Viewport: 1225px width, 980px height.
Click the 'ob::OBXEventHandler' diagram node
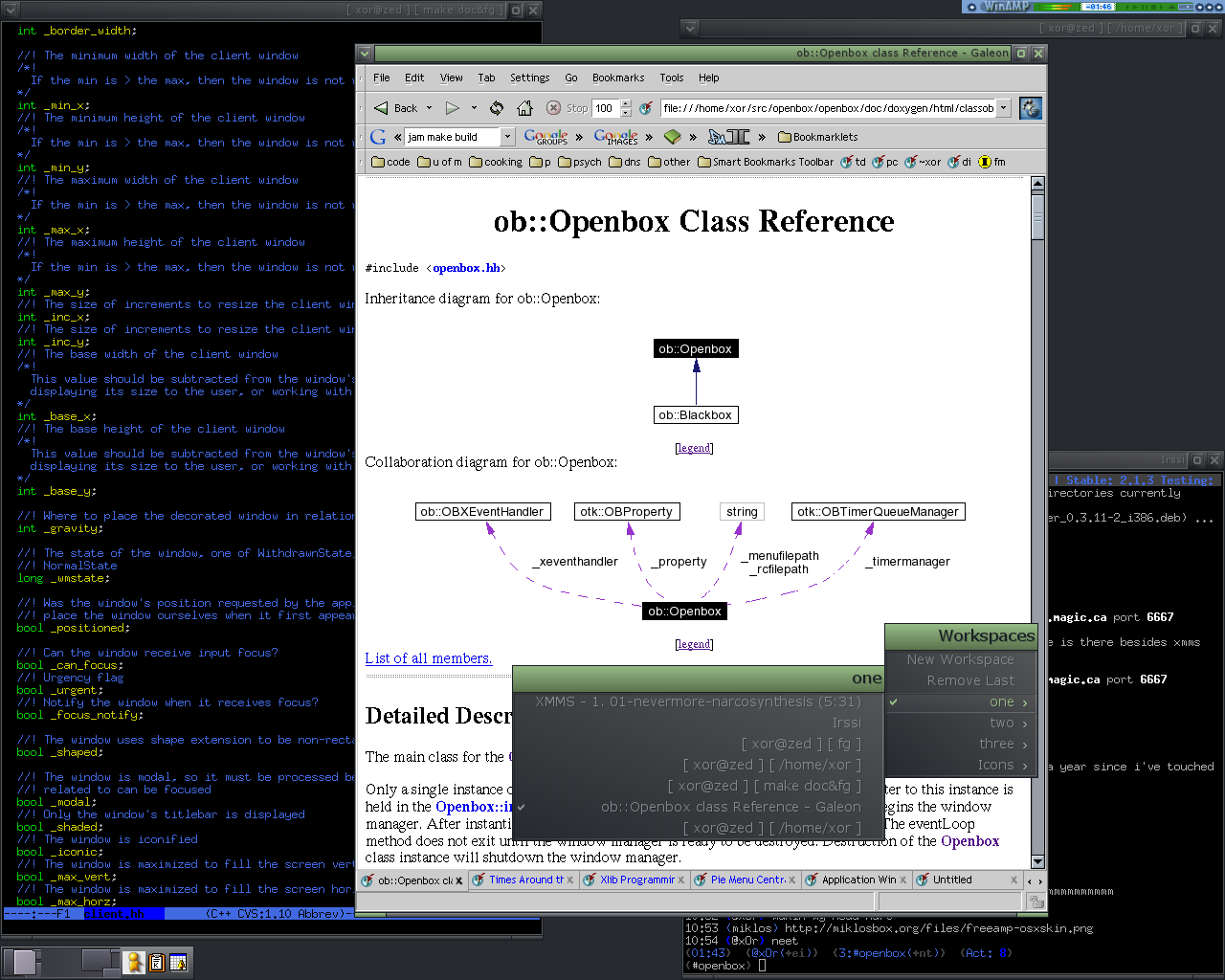pyautogui.click(x=482, y=512)
